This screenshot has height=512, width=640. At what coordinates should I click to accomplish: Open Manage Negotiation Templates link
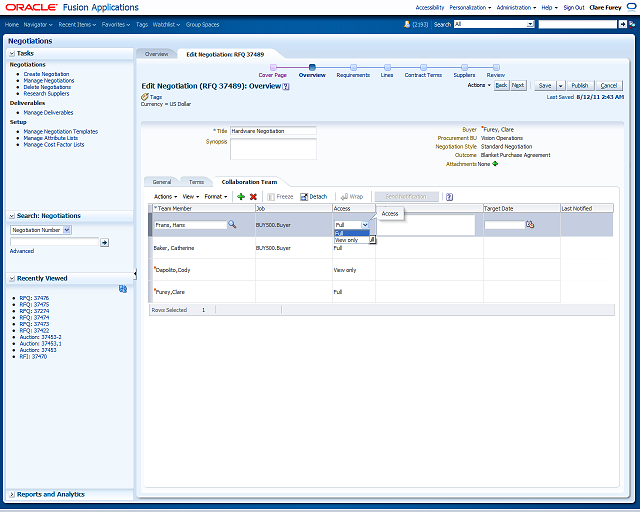click(x=61, y=131)
